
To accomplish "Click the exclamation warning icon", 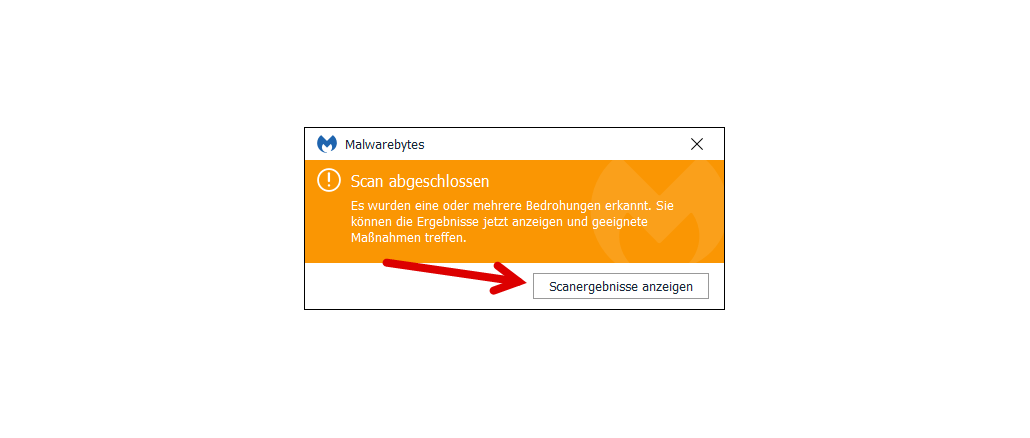I will [x=328, y=180].
